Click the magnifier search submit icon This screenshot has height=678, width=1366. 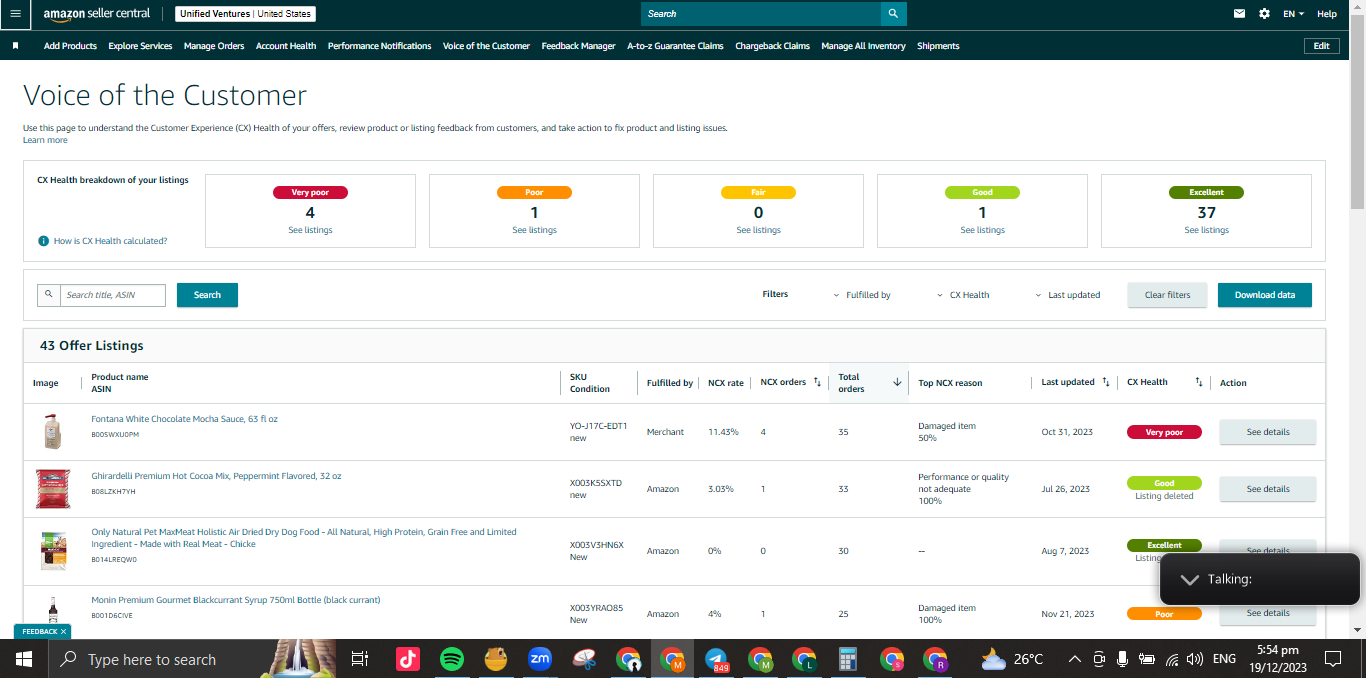pos(894,14)
